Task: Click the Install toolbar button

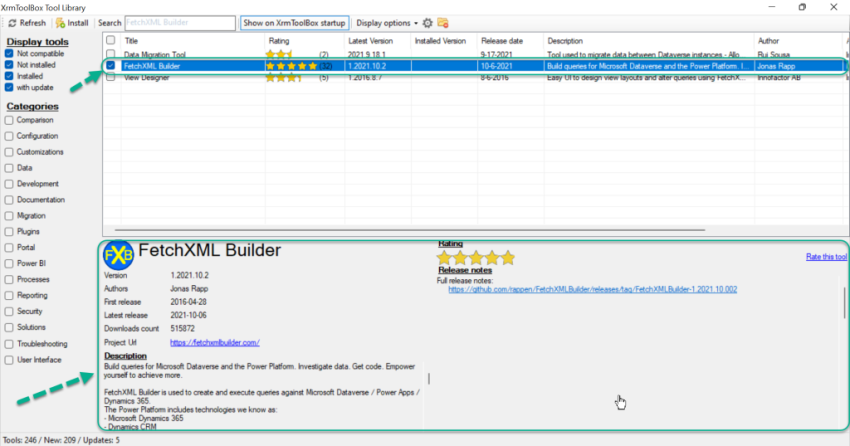Action: pyautogui.click(x=72, y=23)
